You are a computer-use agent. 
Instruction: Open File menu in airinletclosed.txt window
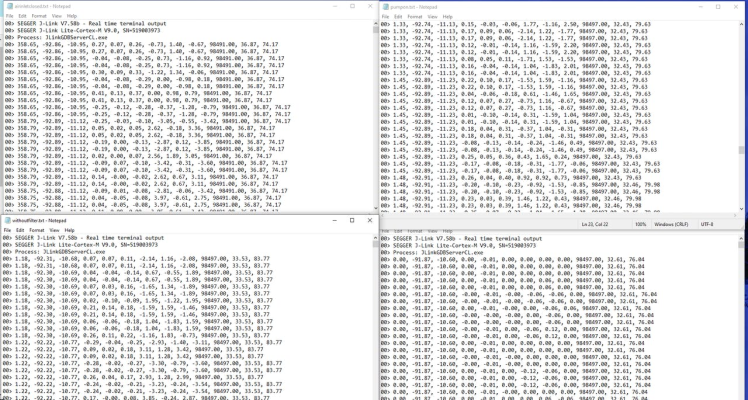[x=9, y=16]
